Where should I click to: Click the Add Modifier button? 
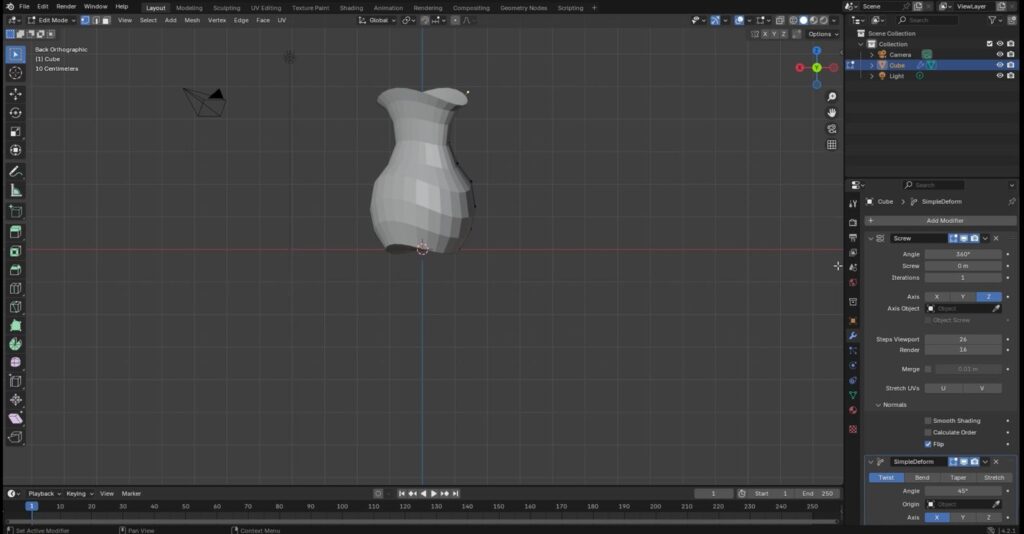[945, 220]
